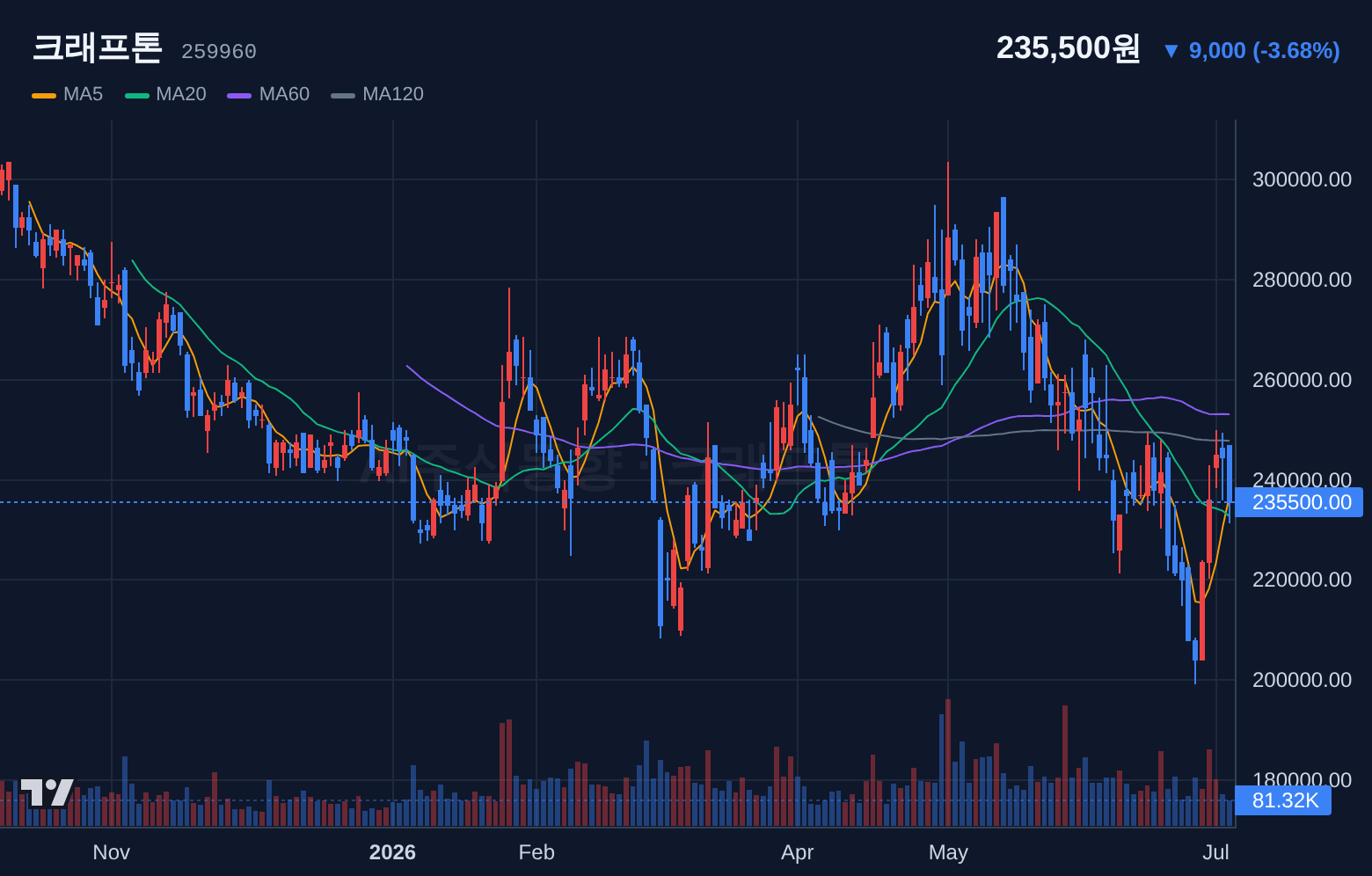Click the Nov label on time axis

point(112,852)
